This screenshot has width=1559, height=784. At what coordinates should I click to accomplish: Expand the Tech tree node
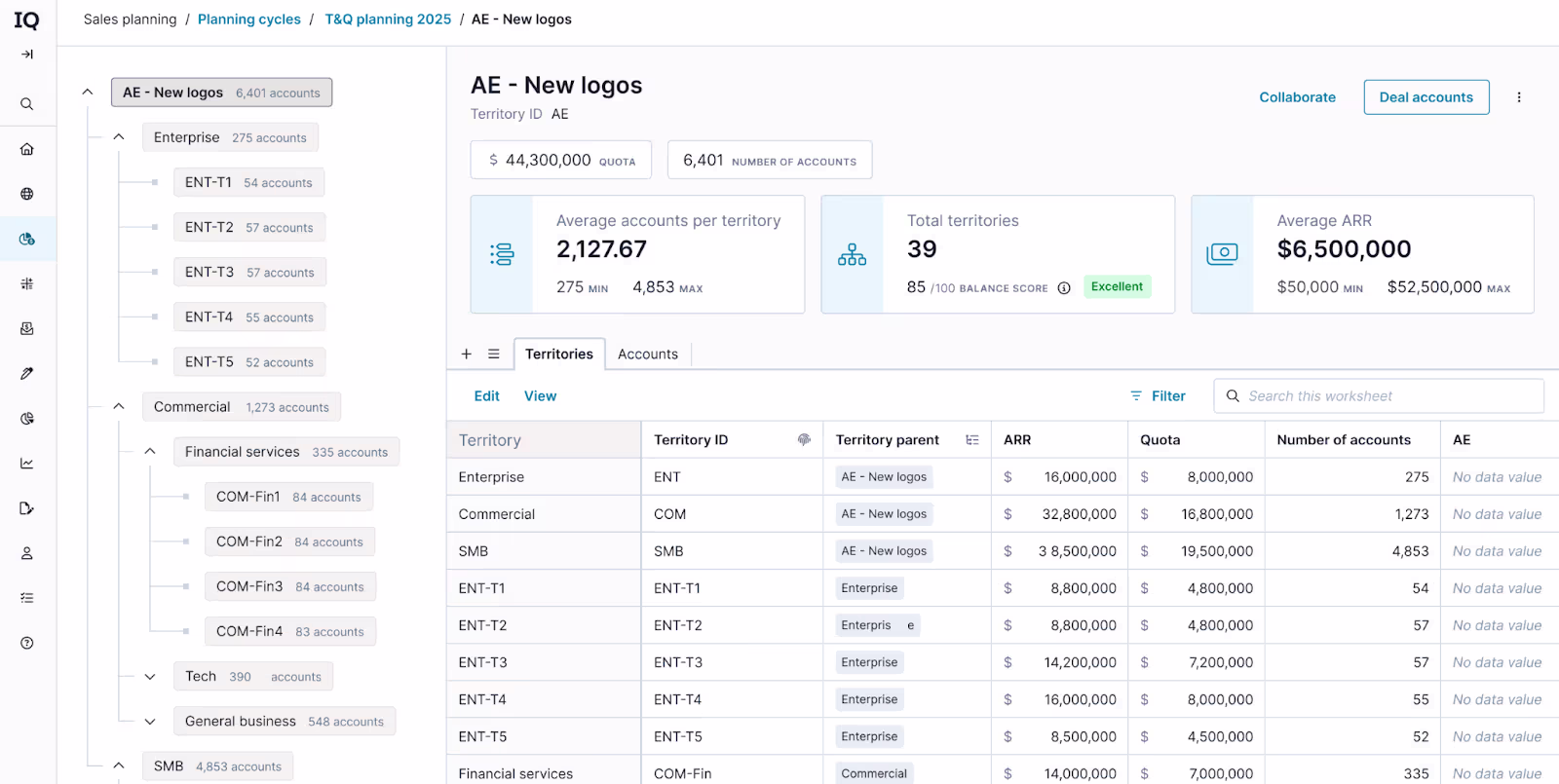(150, 677)
